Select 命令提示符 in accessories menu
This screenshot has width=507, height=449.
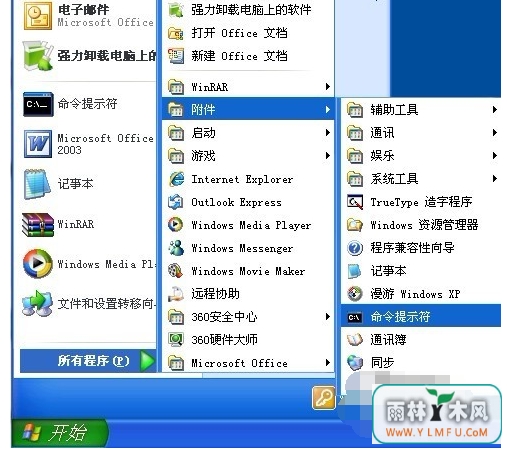[421, 316]
